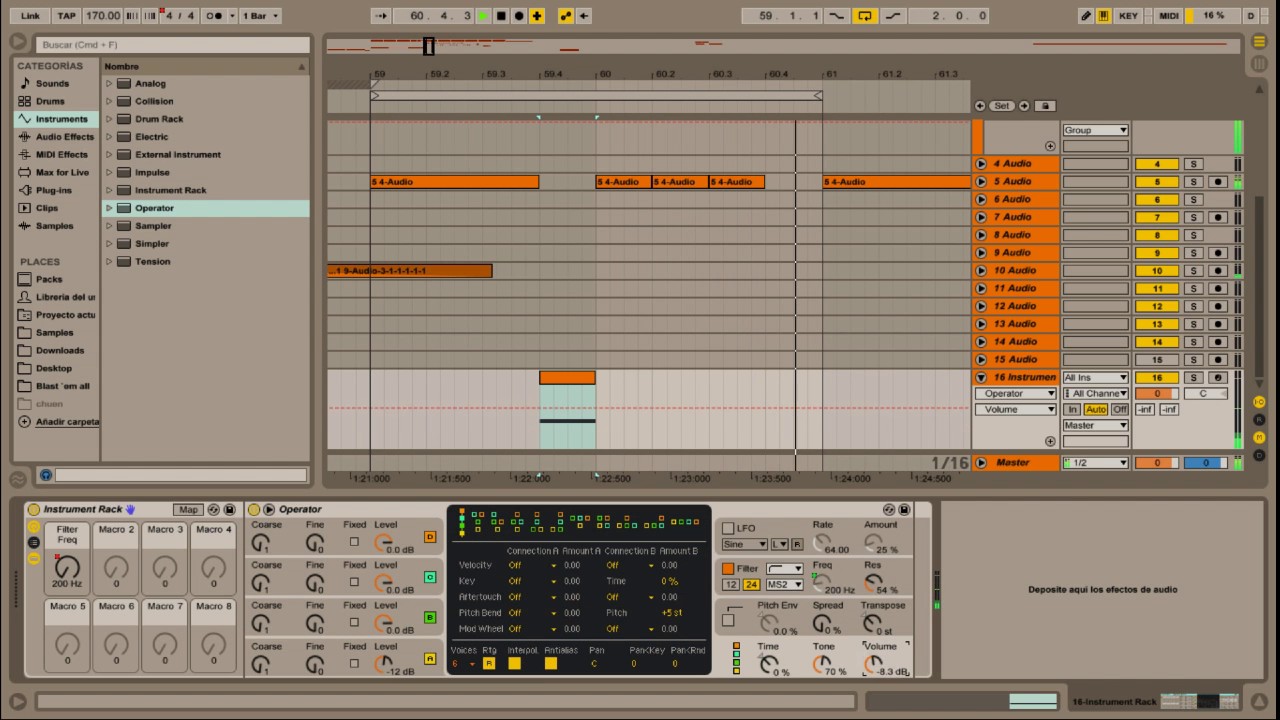1280x720 pixels.
Task: Click the Instrument Rack Map button
Action: 187,510
